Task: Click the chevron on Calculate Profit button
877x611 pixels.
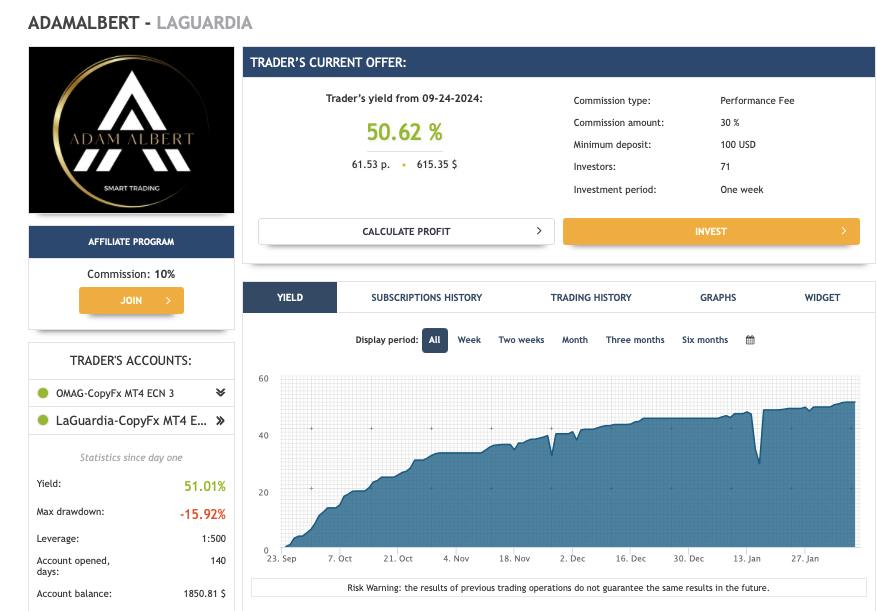Action: pos(539,231)
